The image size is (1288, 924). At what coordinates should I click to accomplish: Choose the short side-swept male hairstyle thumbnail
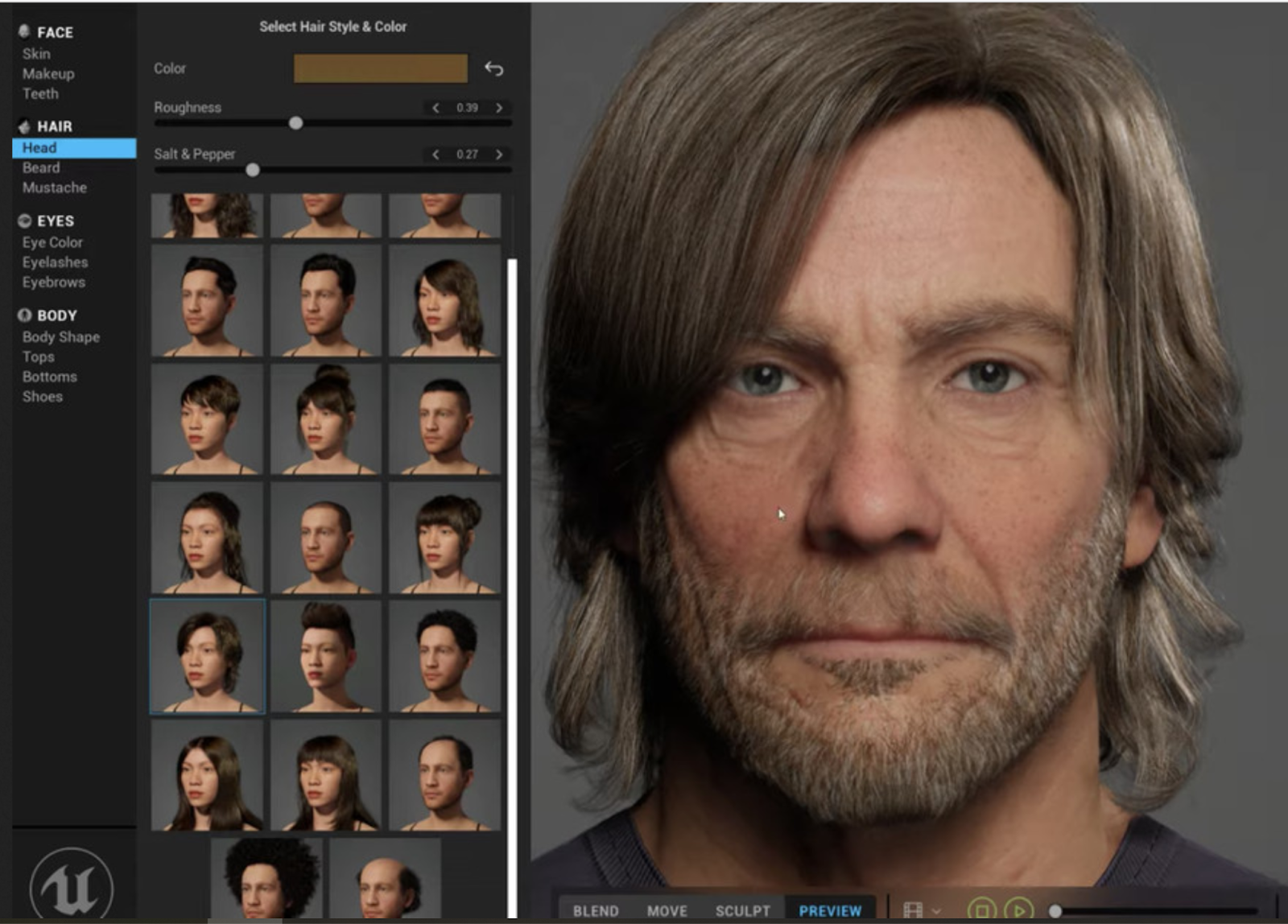pyautogui.click(x=207, y=300)
